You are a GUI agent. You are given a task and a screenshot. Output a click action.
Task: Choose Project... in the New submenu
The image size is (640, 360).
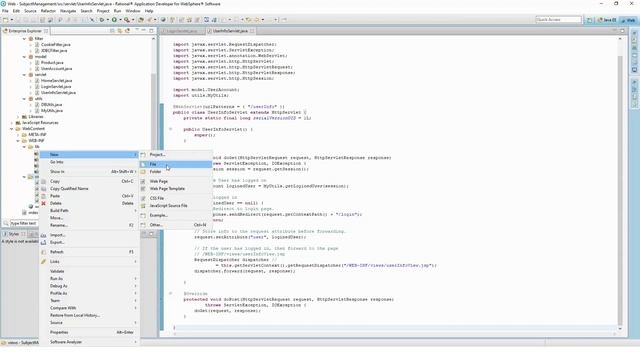[176, 155]
